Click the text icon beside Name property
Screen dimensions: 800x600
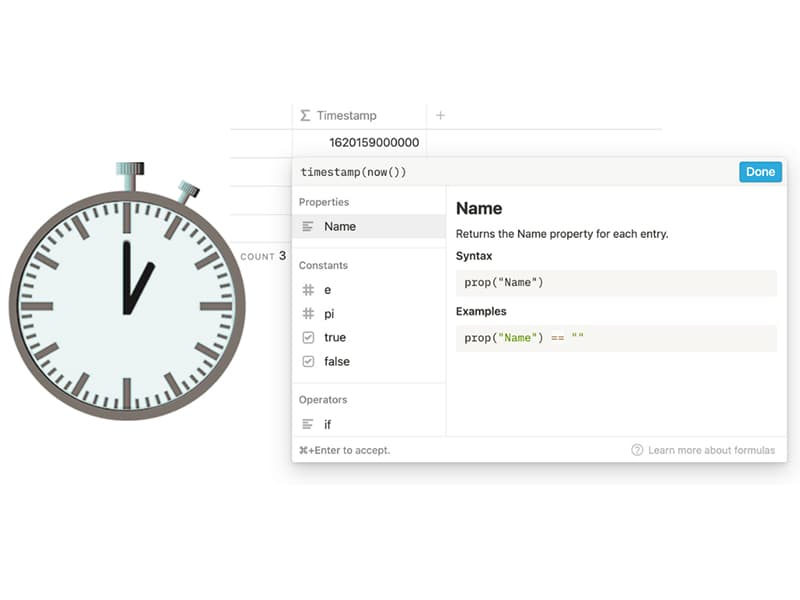coord(308,227)
